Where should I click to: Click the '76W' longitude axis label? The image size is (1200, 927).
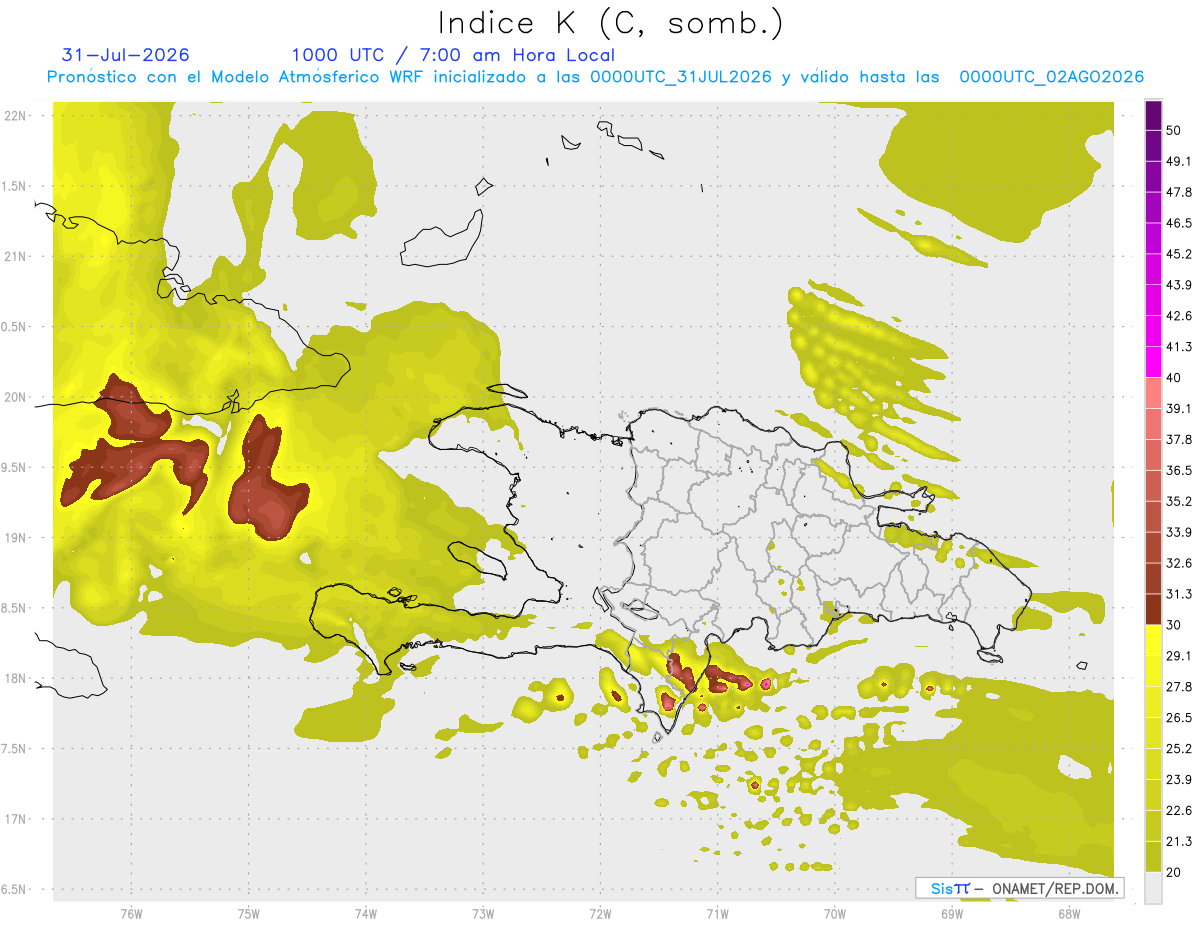(x=131, y=913)
